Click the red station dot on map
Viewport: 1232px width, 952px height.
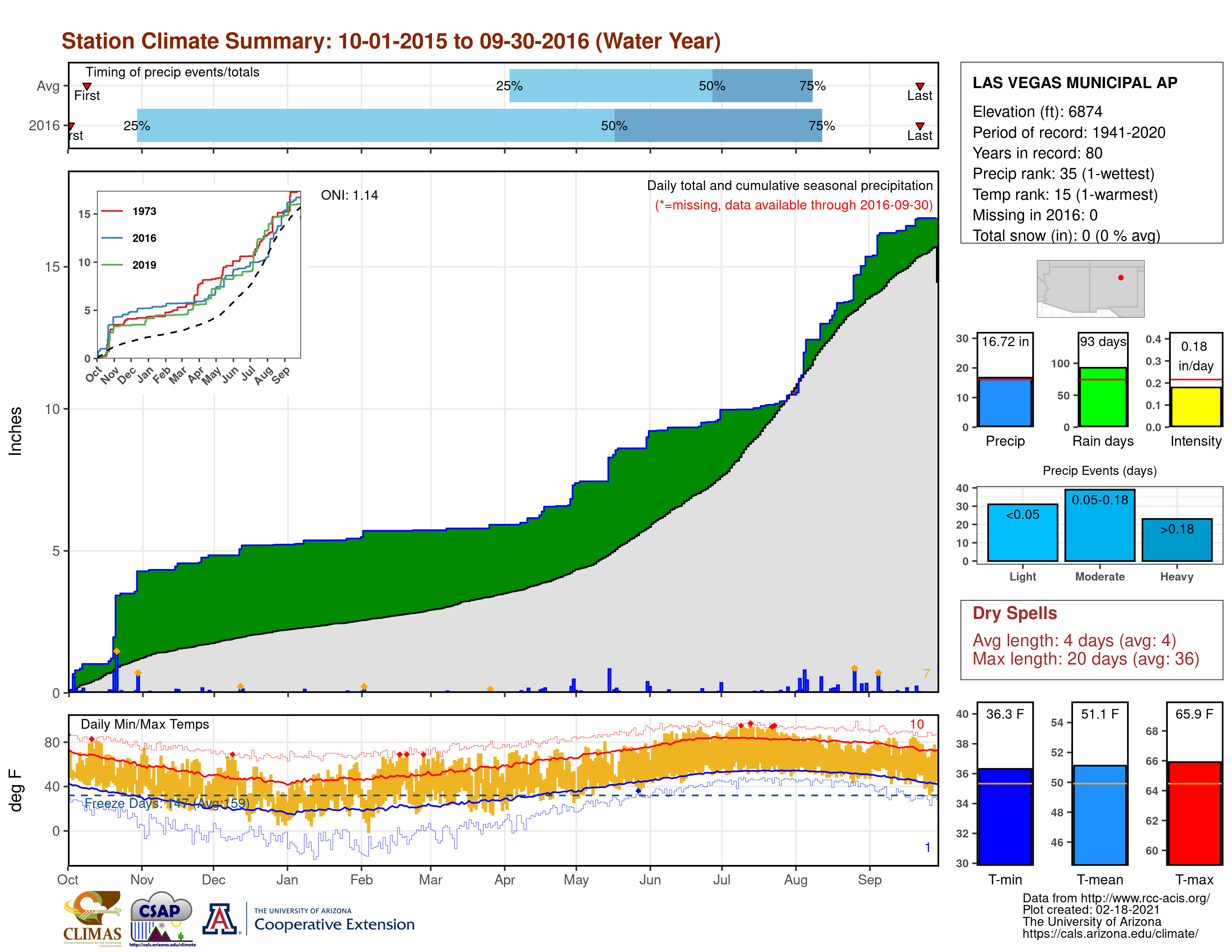tap(1121, 277)
